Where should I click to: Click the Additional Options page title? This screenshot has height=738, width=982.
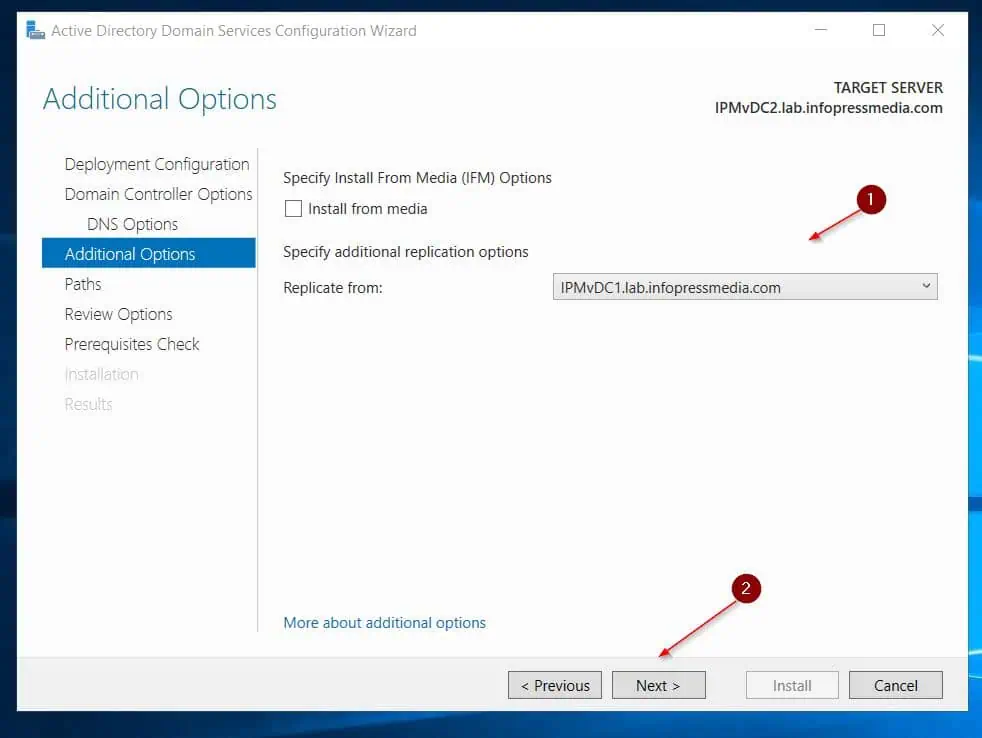(x=160, y=99)
